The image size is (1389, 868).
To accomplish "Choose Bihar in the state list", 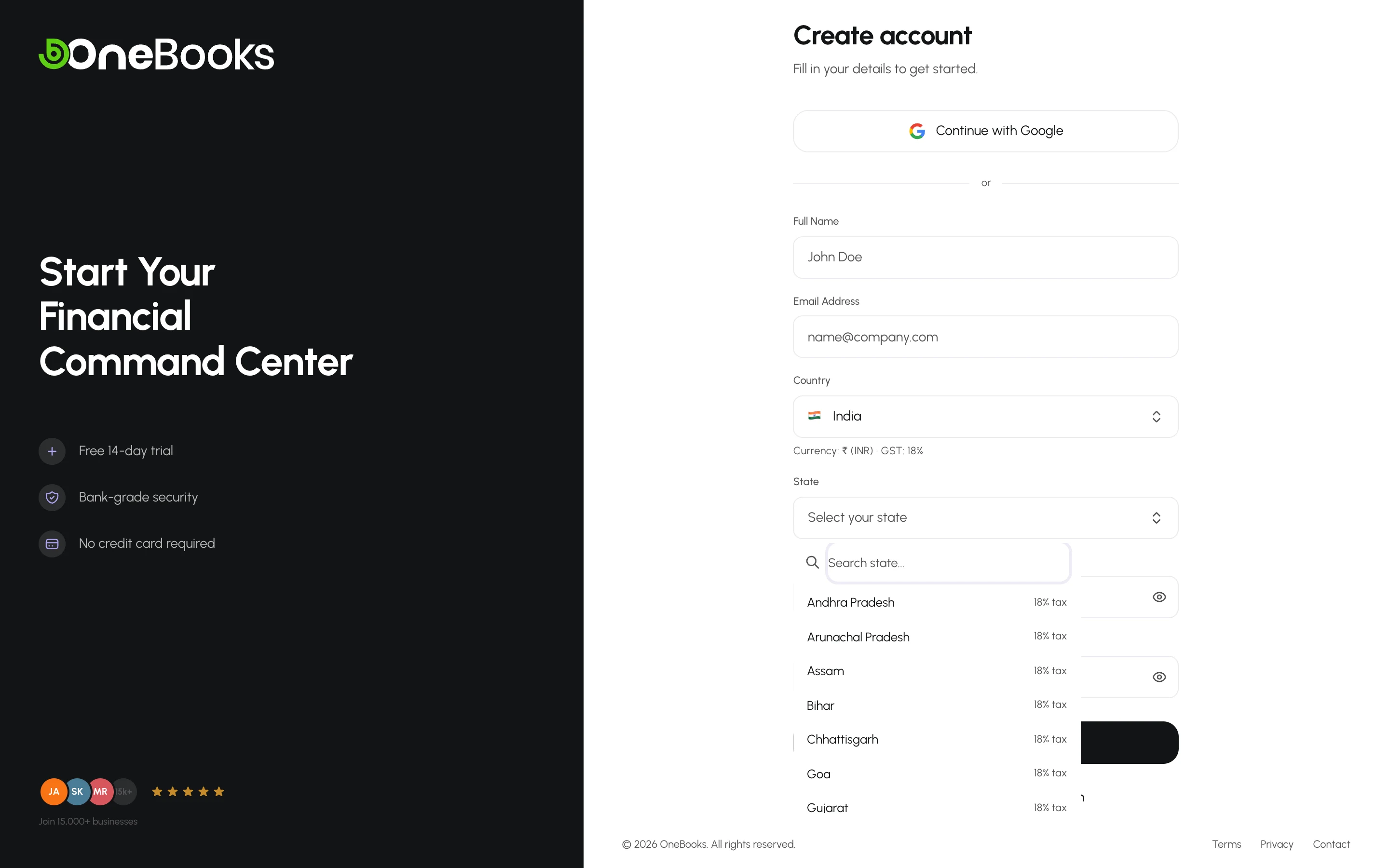I will (937, 705).
